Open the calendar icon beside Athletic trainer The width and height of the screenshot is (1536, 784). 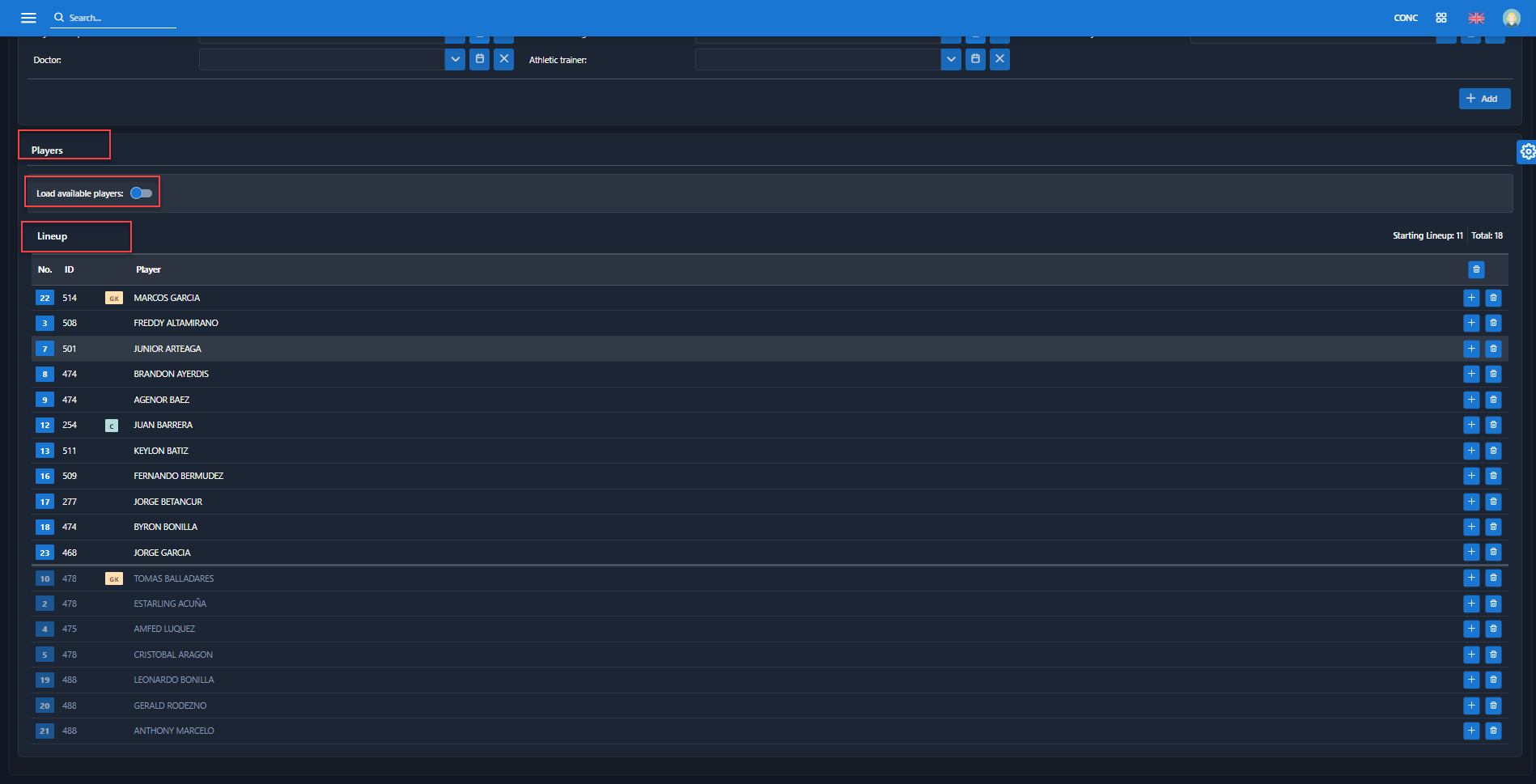(975, 59)
